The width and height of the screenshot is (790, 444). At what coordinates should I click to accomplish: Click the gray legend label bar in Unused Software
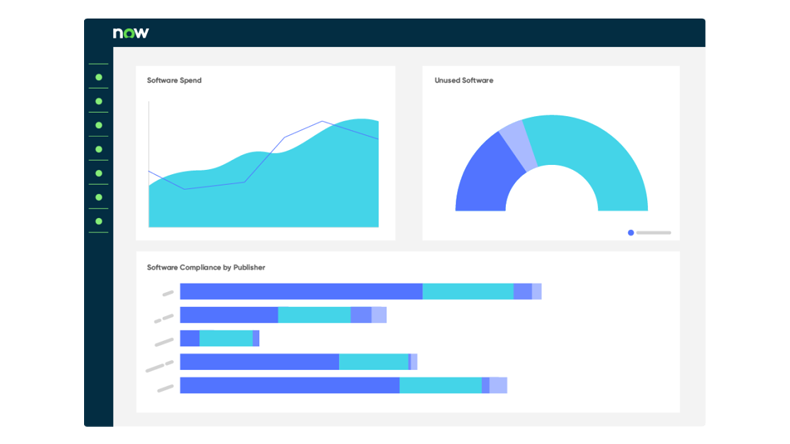[654, 233]
